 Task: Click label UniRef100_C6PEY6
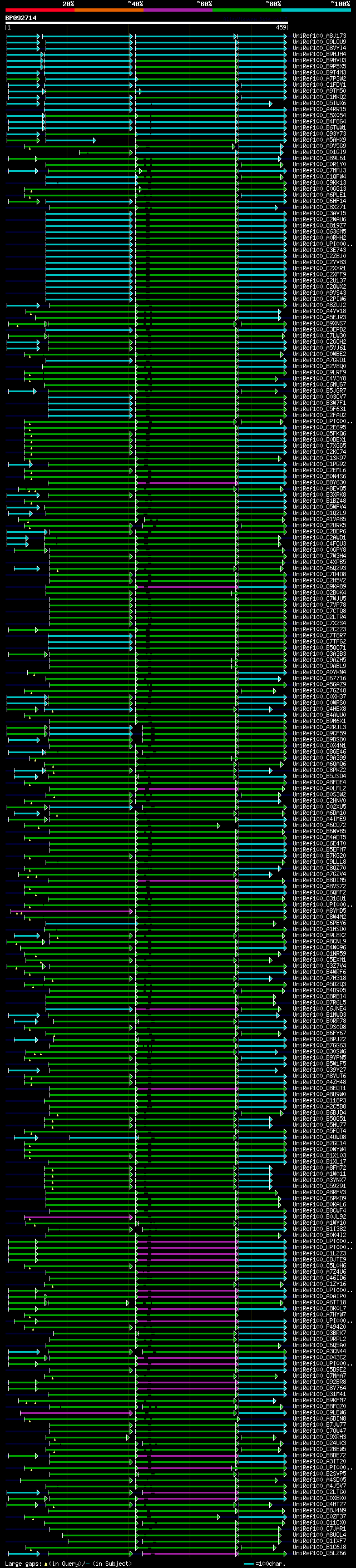[319, 923]
